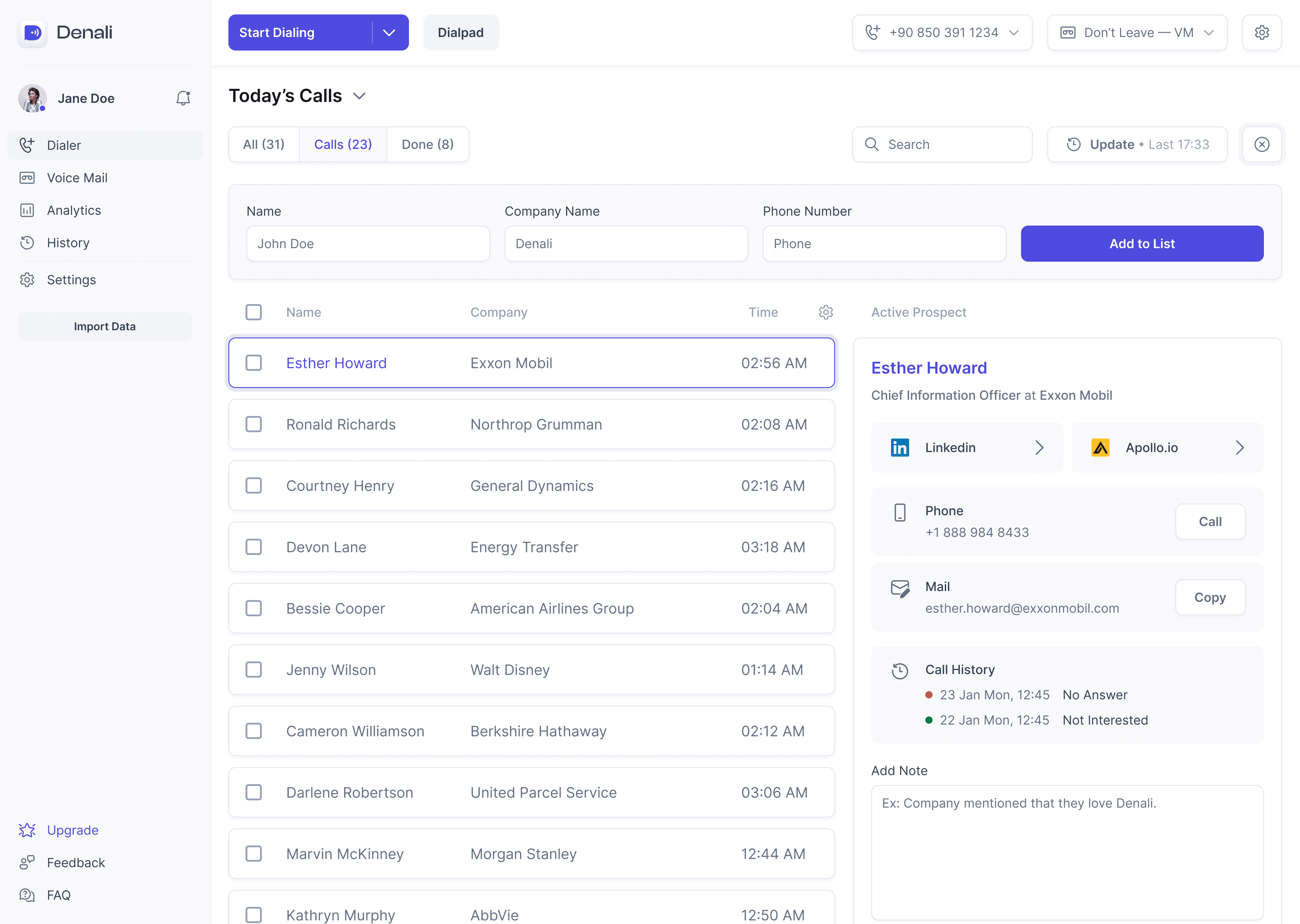
Task: Click the Update refresh clock icon
Action: click(x=1073, y=144)
